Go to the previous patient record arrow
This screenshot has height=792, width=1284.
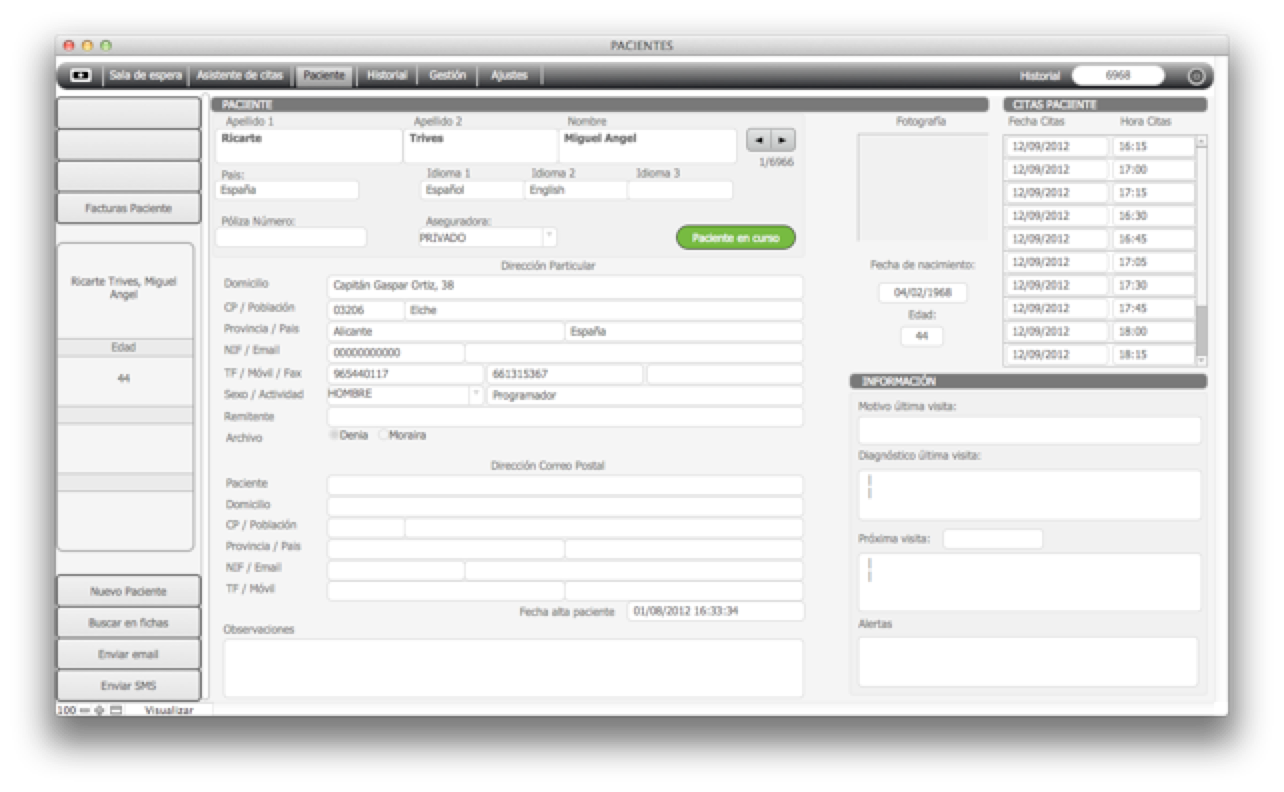click(759, 141)
